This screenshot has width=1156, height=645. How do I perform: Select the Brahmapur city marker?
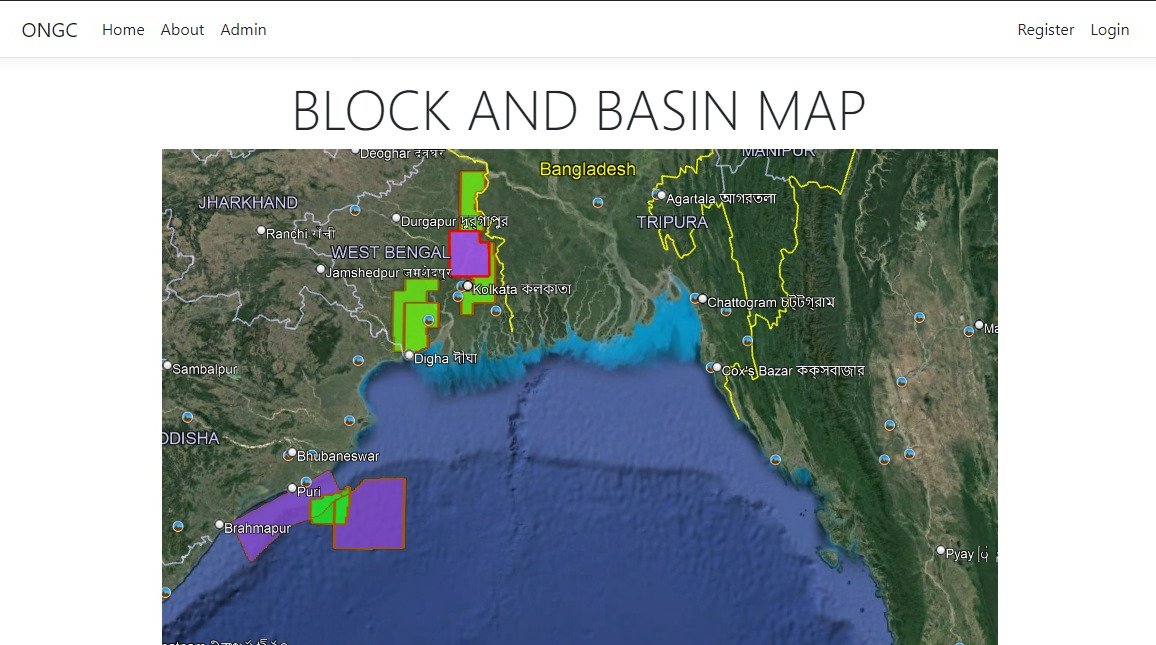click(x=220, y=524)
